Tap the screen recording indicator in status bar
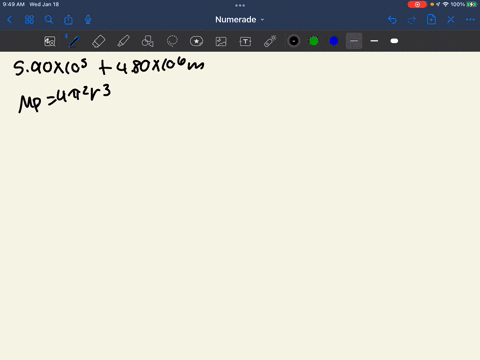This screenshot has width=480, height=360. click(x=417, y=4)
